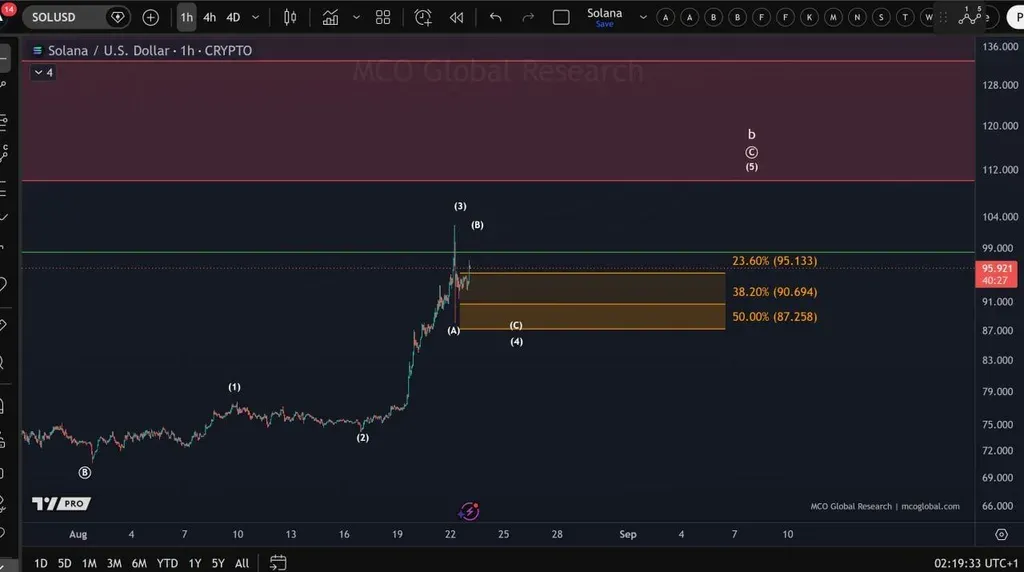Undo the last chart action

(496, 18)
